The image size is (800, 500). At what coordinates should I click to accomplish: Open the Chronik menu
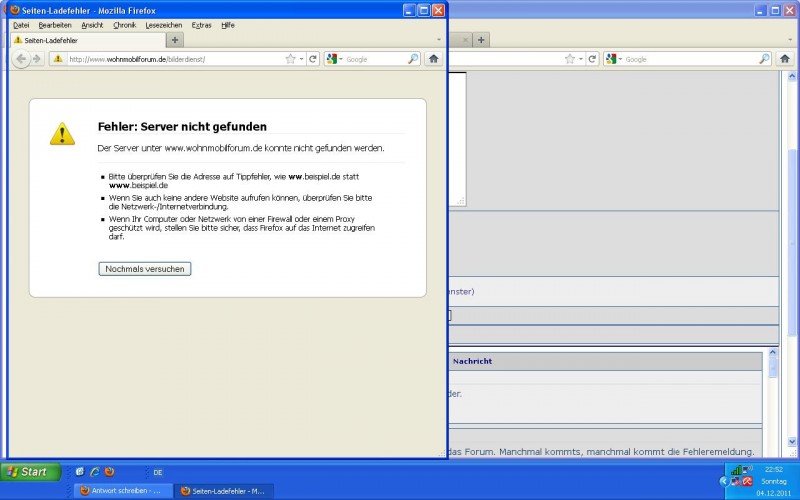(124, 24)
